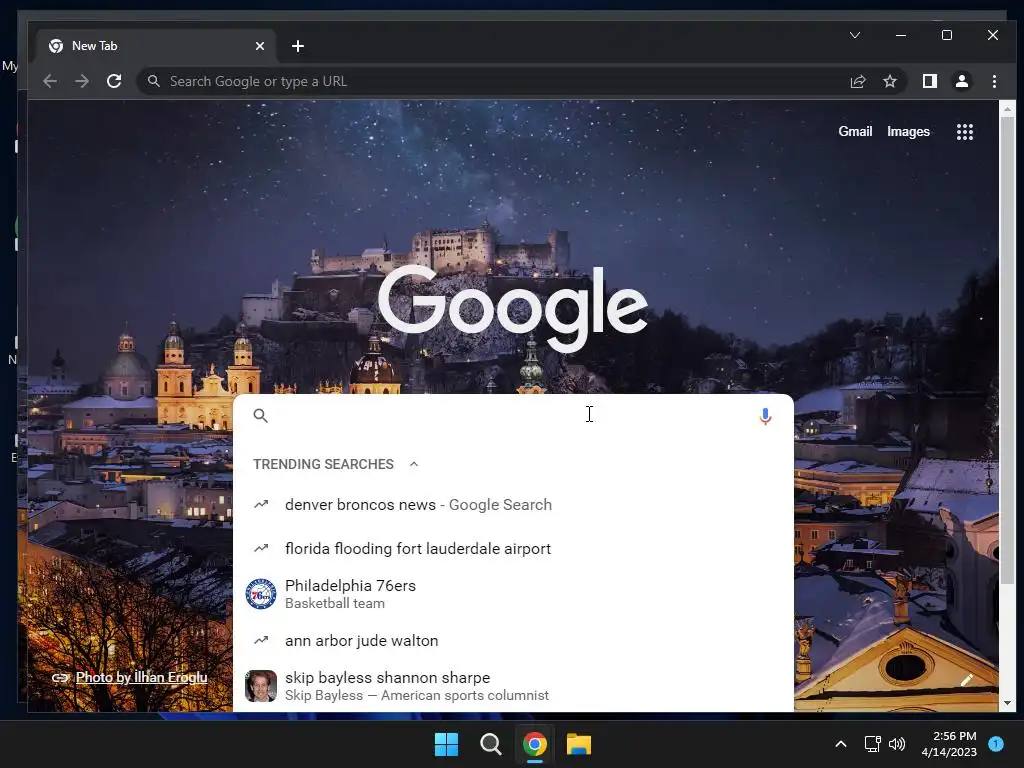The image size is (1024, 768).
Task: Click inside the Google search input field
Action: 513,415
